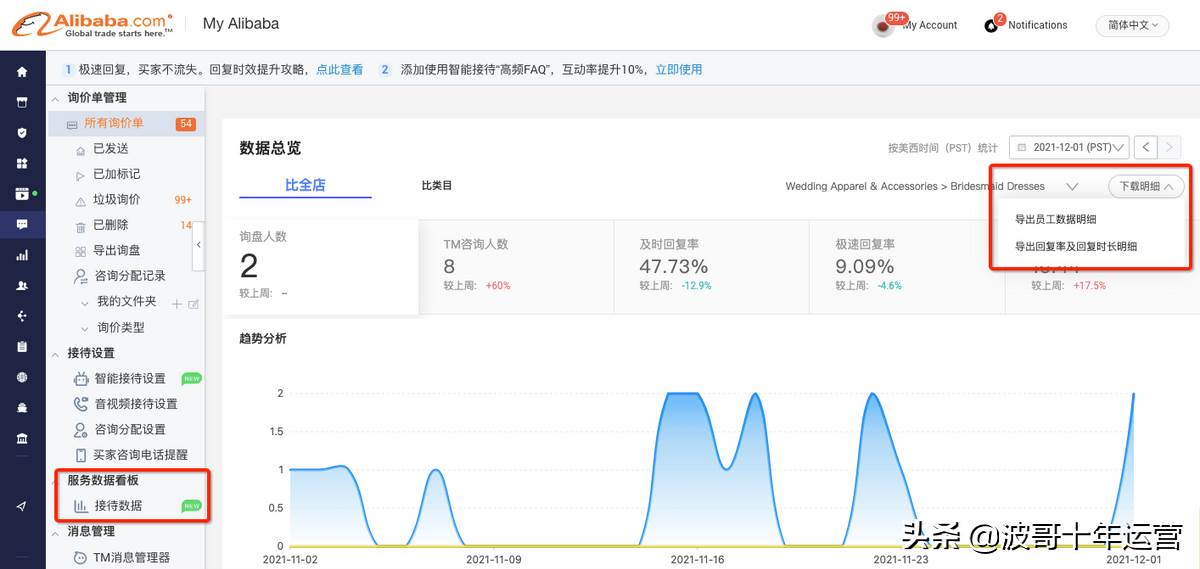Select 导出员工数据明细 from the download menu

point(1055,219)
